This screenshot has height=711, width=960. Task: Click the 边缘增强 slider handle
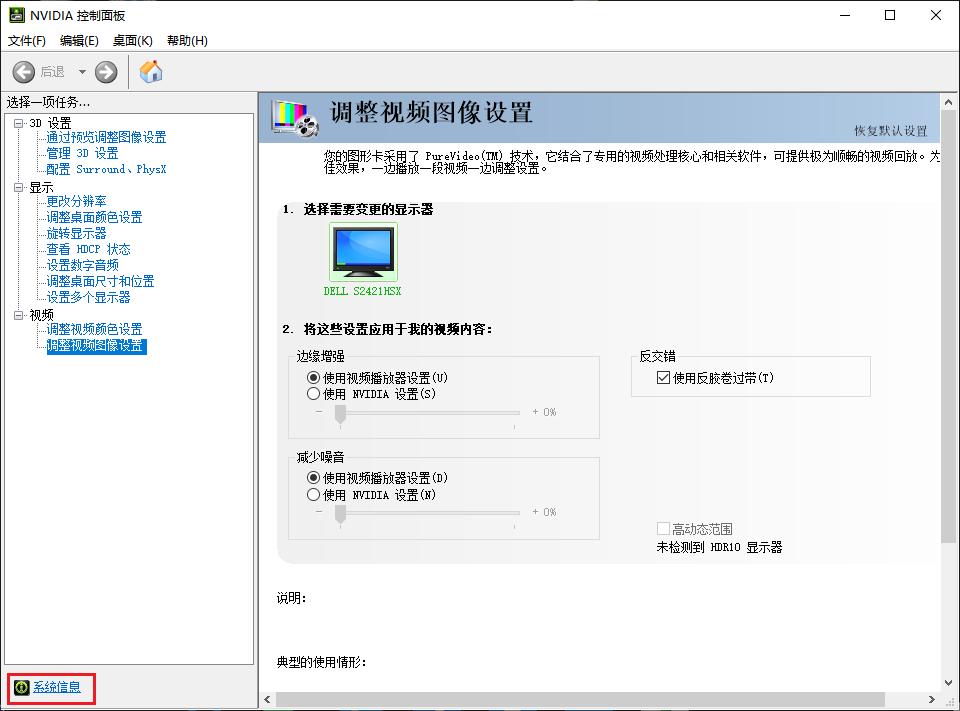[x=340, y=414]
